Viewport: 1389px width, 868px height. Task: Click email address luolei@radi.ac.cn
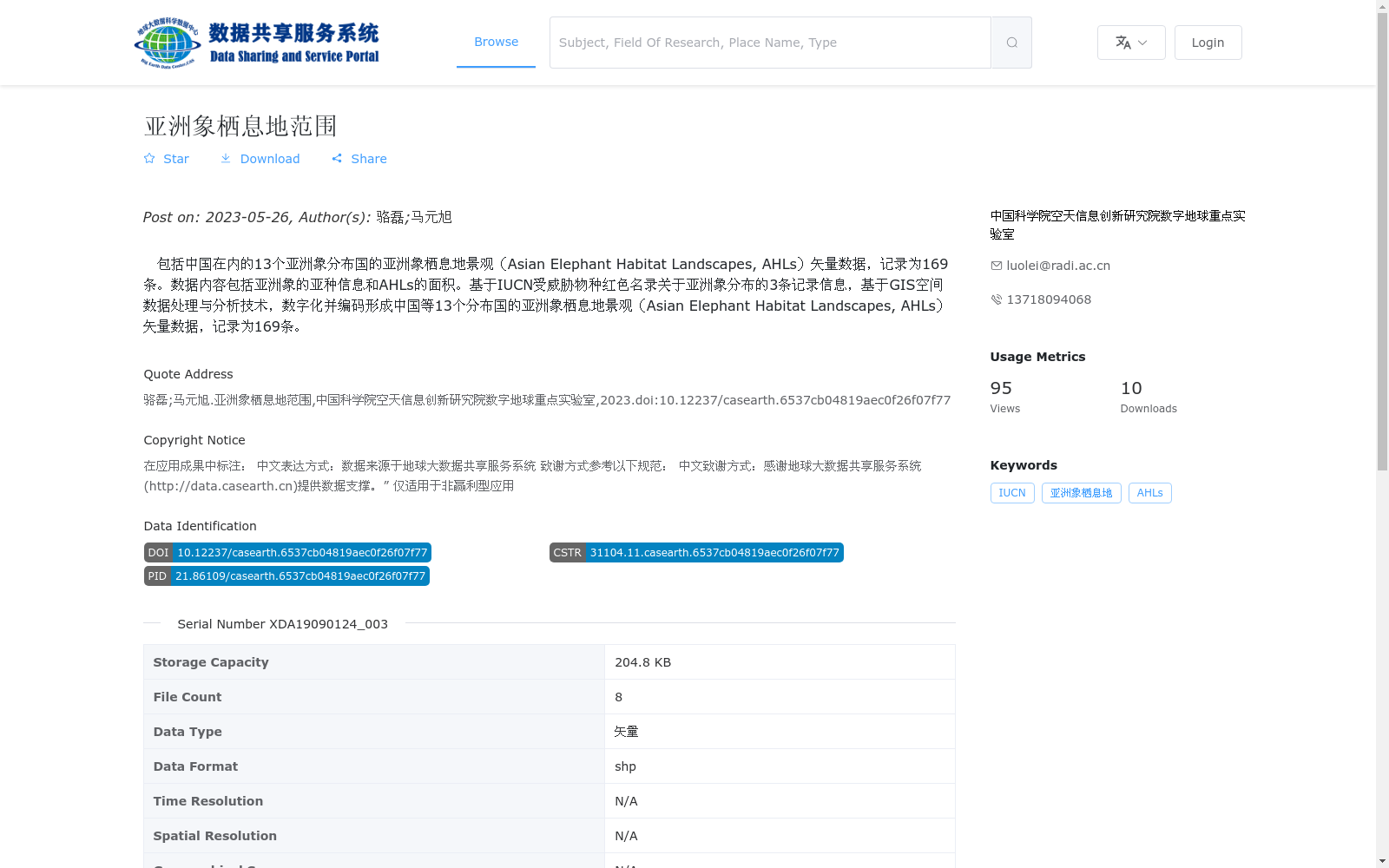coord(1058,266)
